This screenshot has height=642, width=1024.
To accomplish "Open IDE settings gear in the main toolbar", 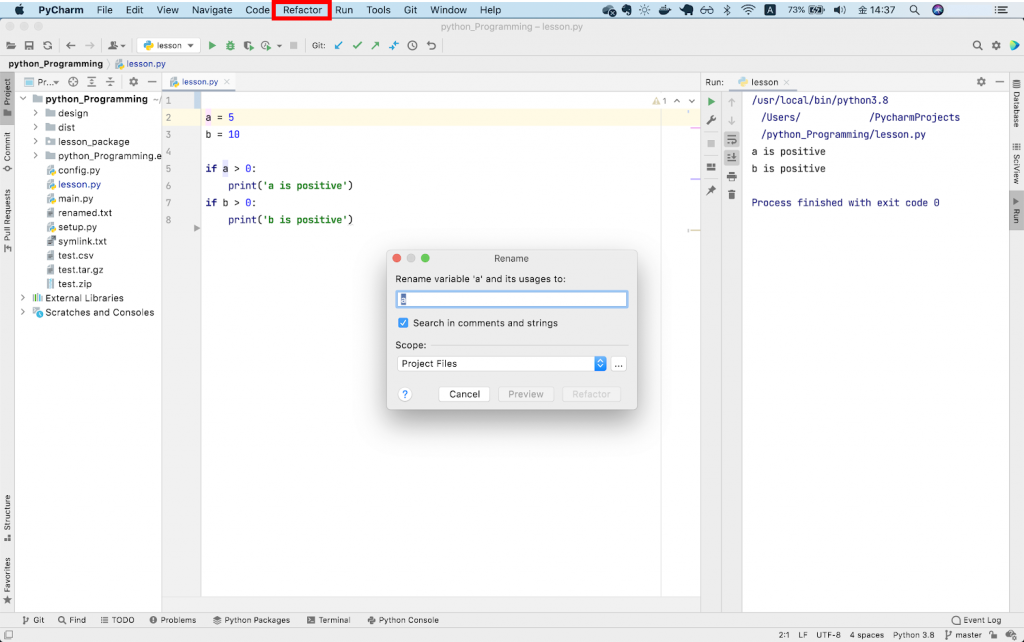I will click(x=996, y=46).
